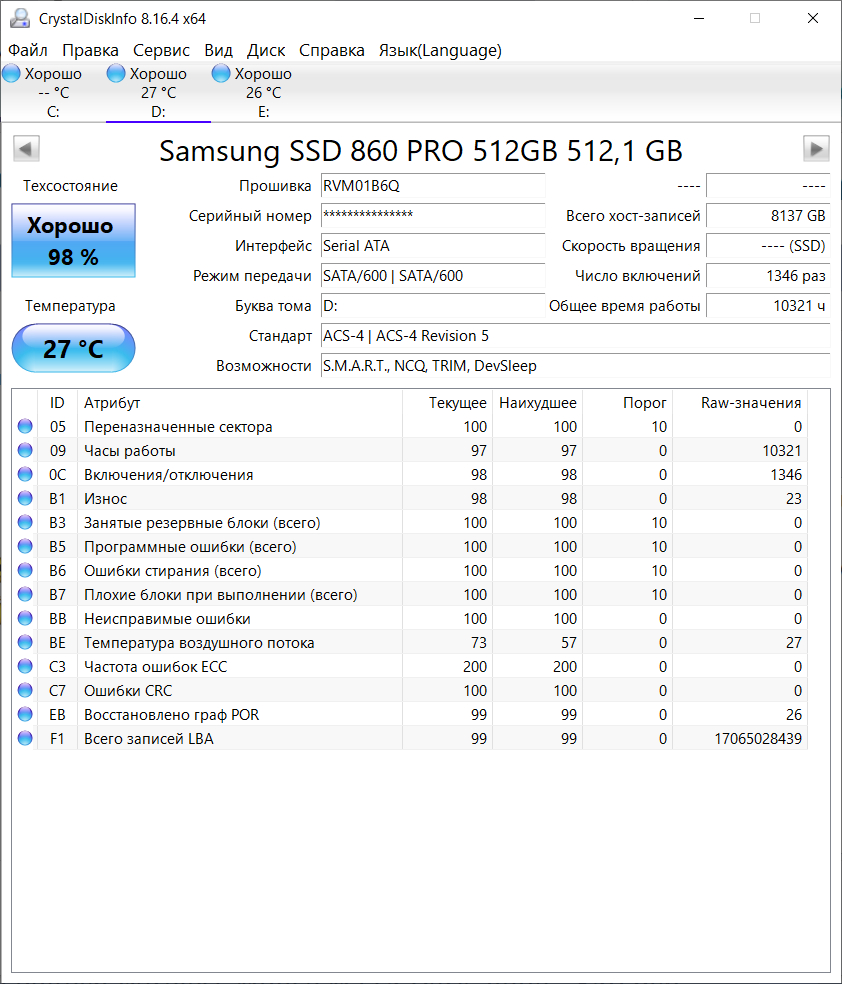This screenshot has height=984, width=842.
Task: Click the Возможности S.M.A.R.T. field
Action: pyautogui.click(x=575, y=366)
